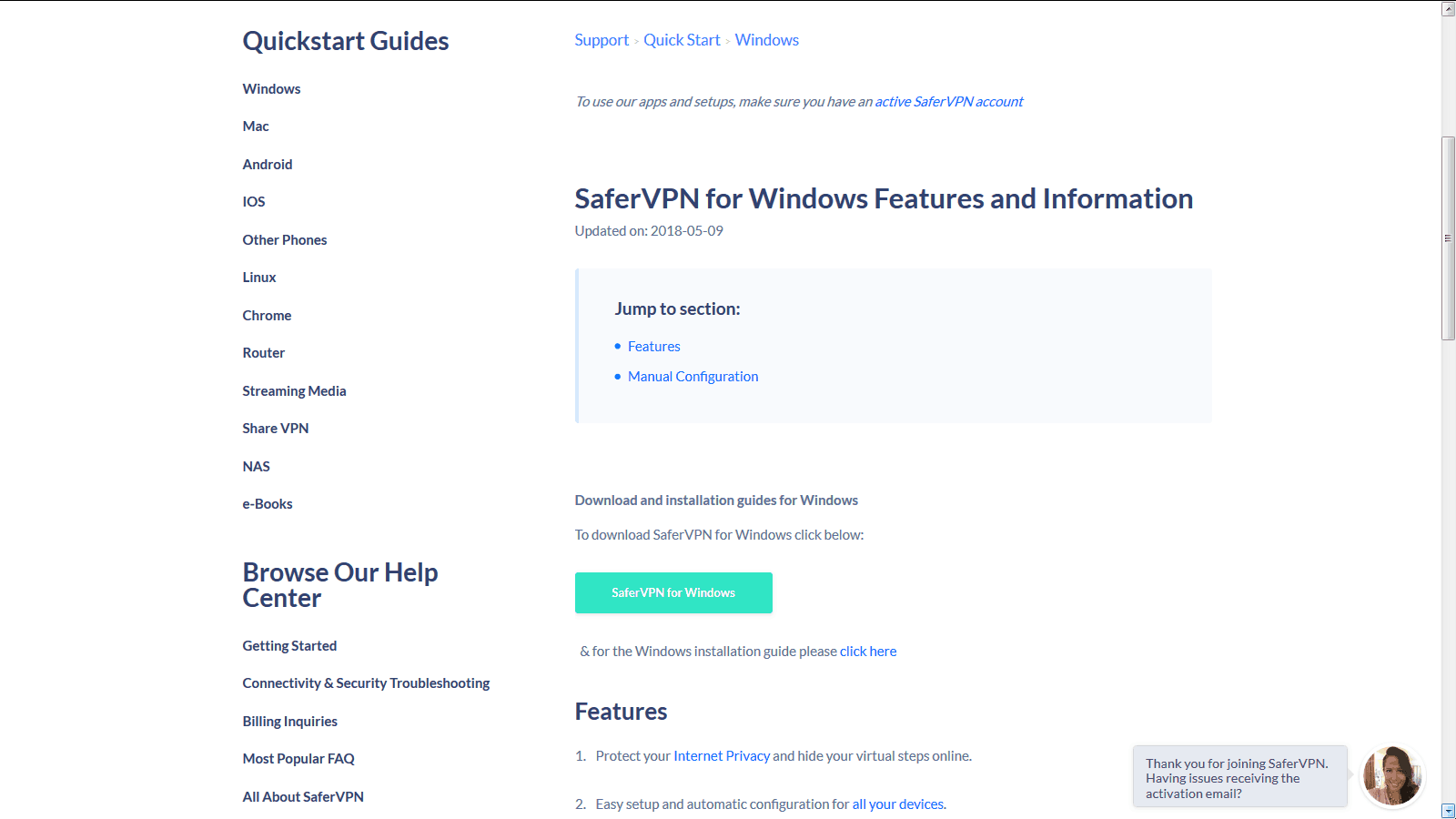Download with SaferVPN for Windows button
The width and height of the screenshot is (1456, 819).
pyautogui.click(x=673, y=592)
